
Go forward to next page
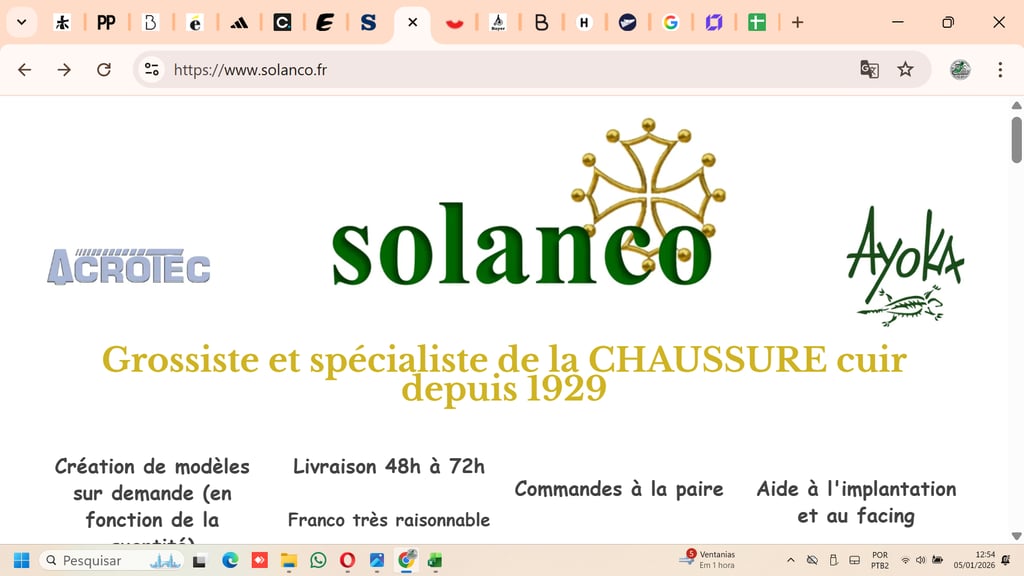tap(64, 69)
